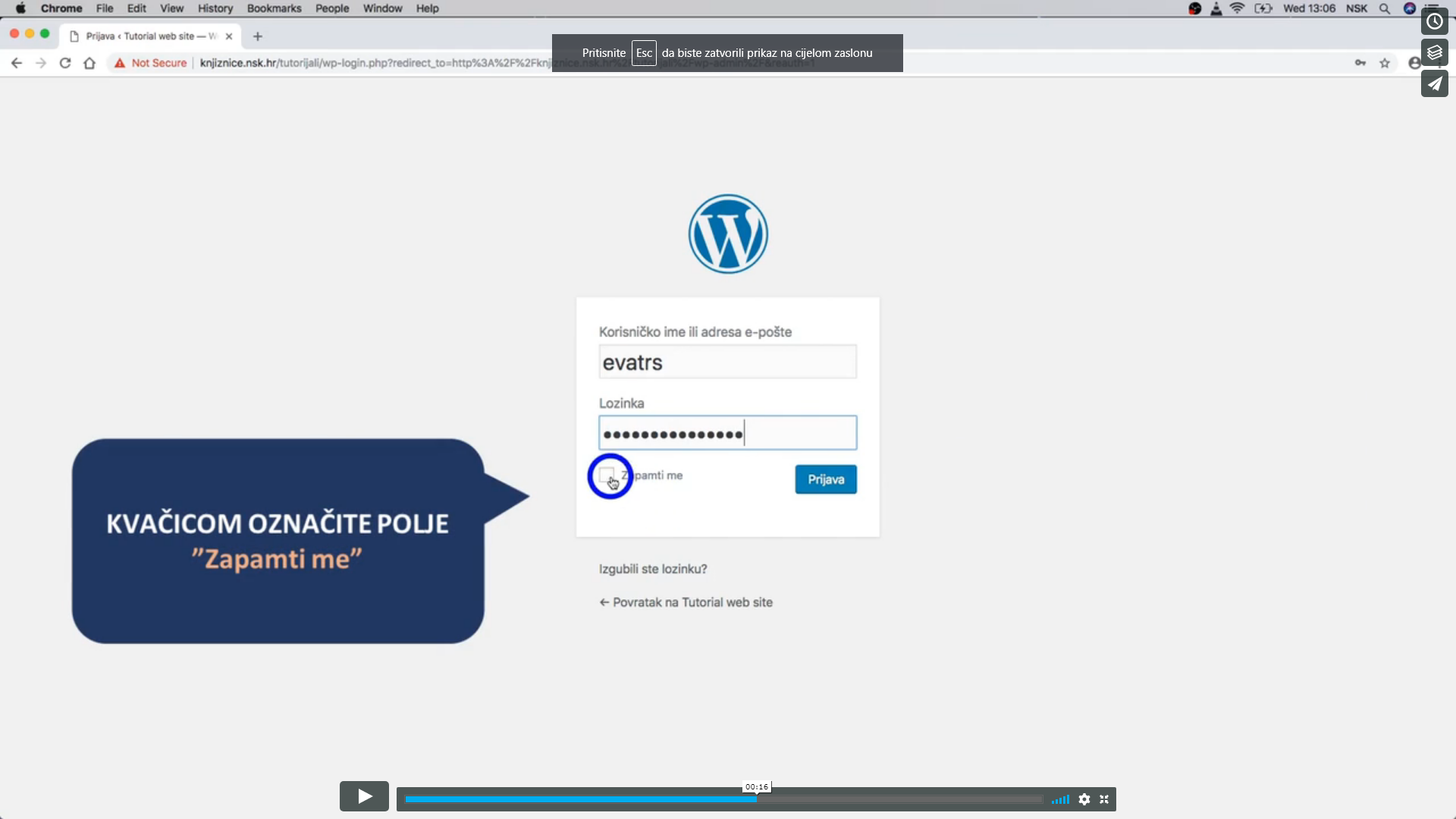The height and width of the screenshot is (819, 1456).
Task: Click the Siri icon in menu bar
Action: pyautogui.click(x=1410, y=8)
